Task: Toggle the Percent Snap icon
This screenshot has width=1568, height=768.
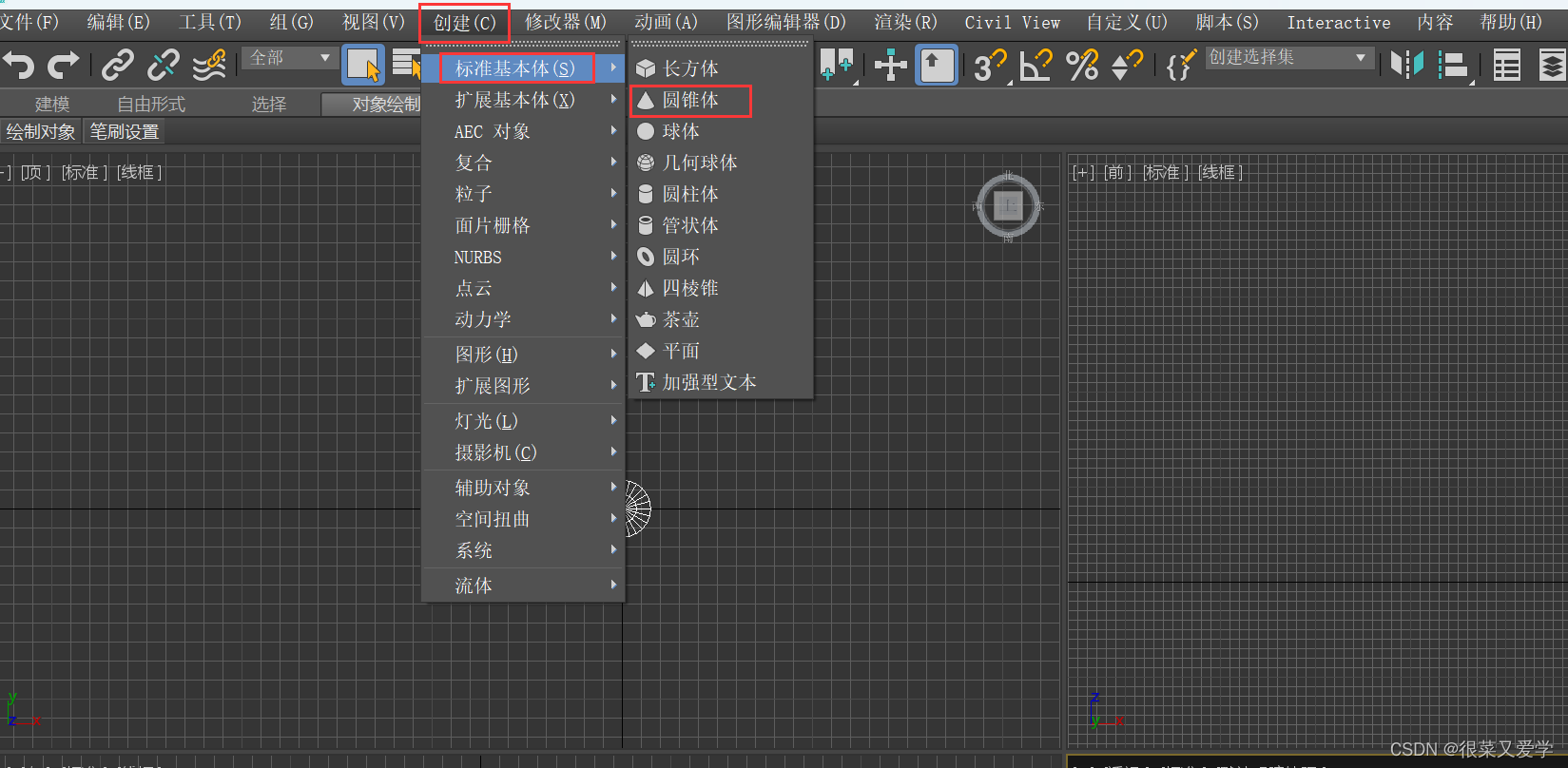Action: pyautogui.click(x=1082, y=65)
